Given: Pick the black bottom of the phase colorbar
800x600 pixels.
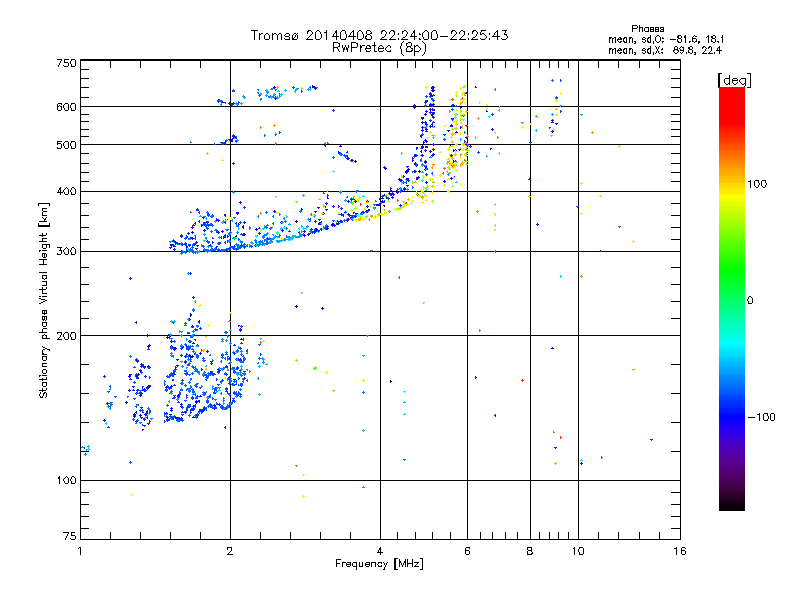Looking at the screenshot, I should click(732, 503).
